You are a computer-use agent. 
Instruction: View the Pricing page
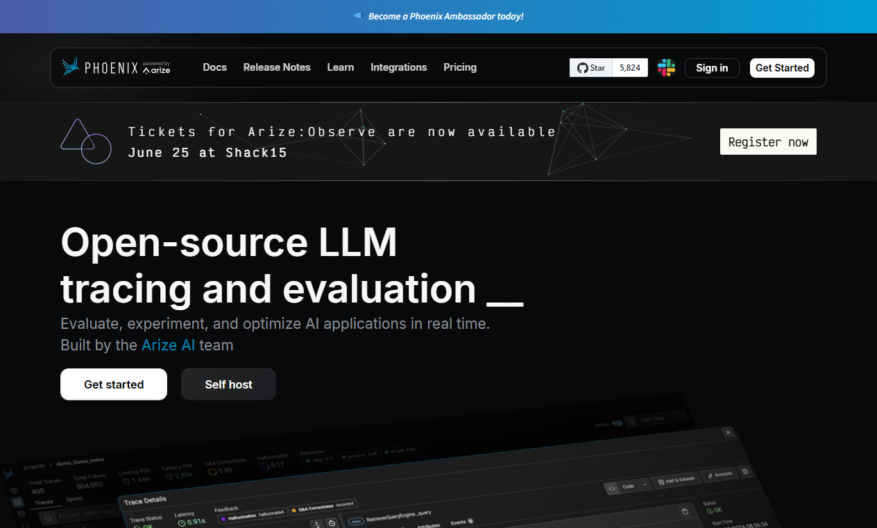pos(460,67)
